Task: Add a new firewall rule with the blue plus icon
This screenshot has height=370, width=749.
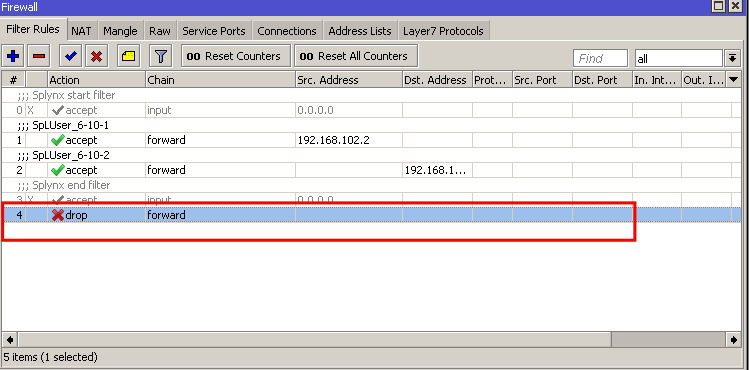Action: point(13,56)
